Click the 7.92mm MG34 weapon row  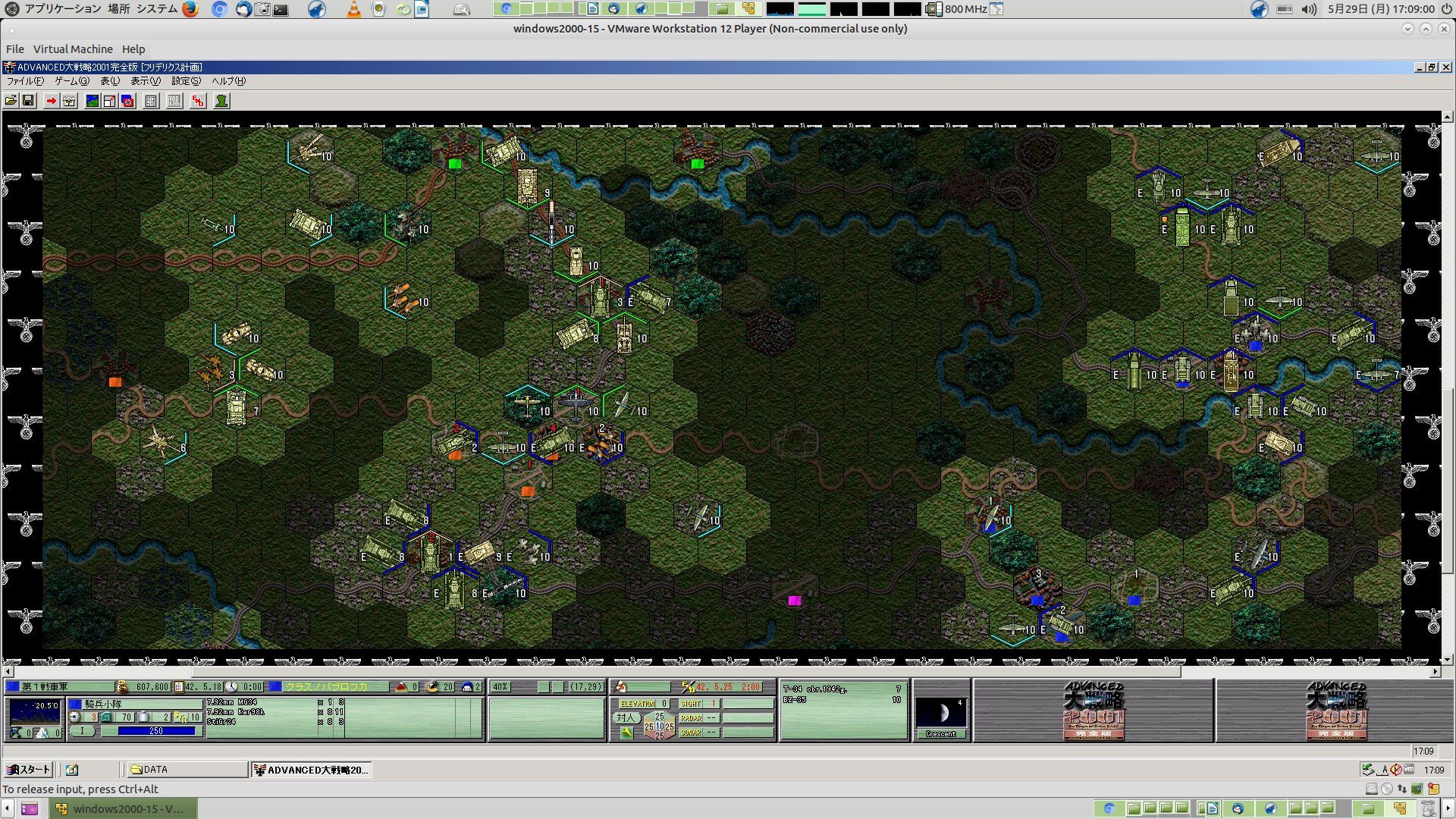pos(275,702)
